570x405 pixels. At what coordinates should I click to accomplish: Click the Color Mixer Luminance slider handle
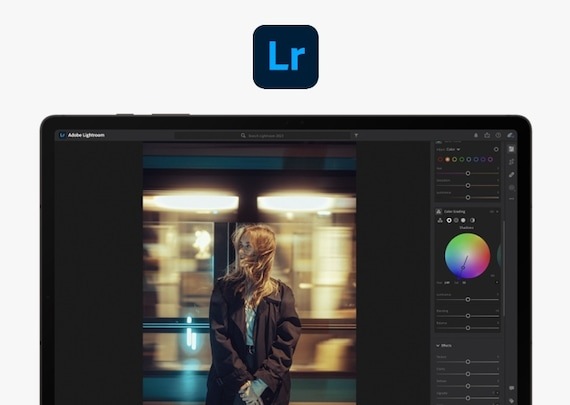468,197
